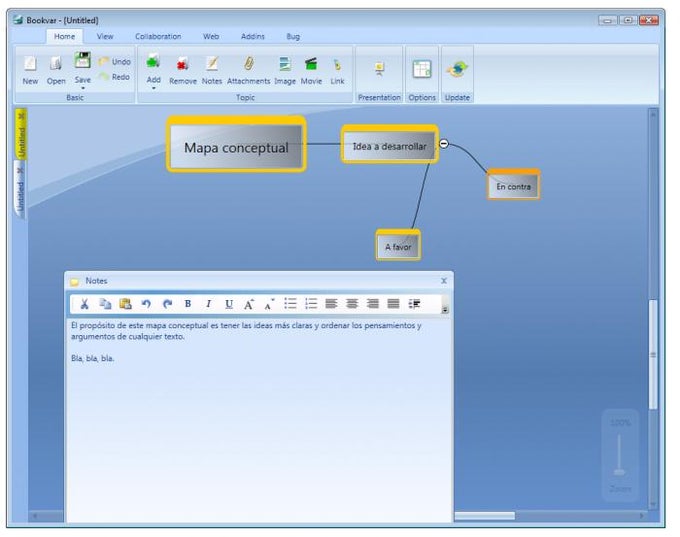Switch to the View ribbon tab

105,36
